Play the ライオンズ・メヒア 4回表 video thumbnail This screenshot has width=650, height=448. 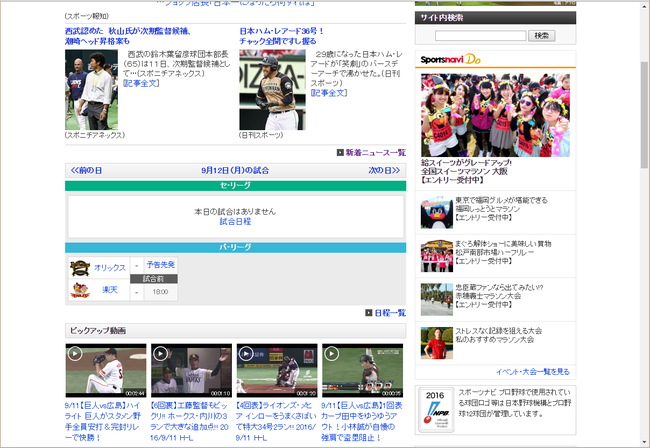coord(277,371)
